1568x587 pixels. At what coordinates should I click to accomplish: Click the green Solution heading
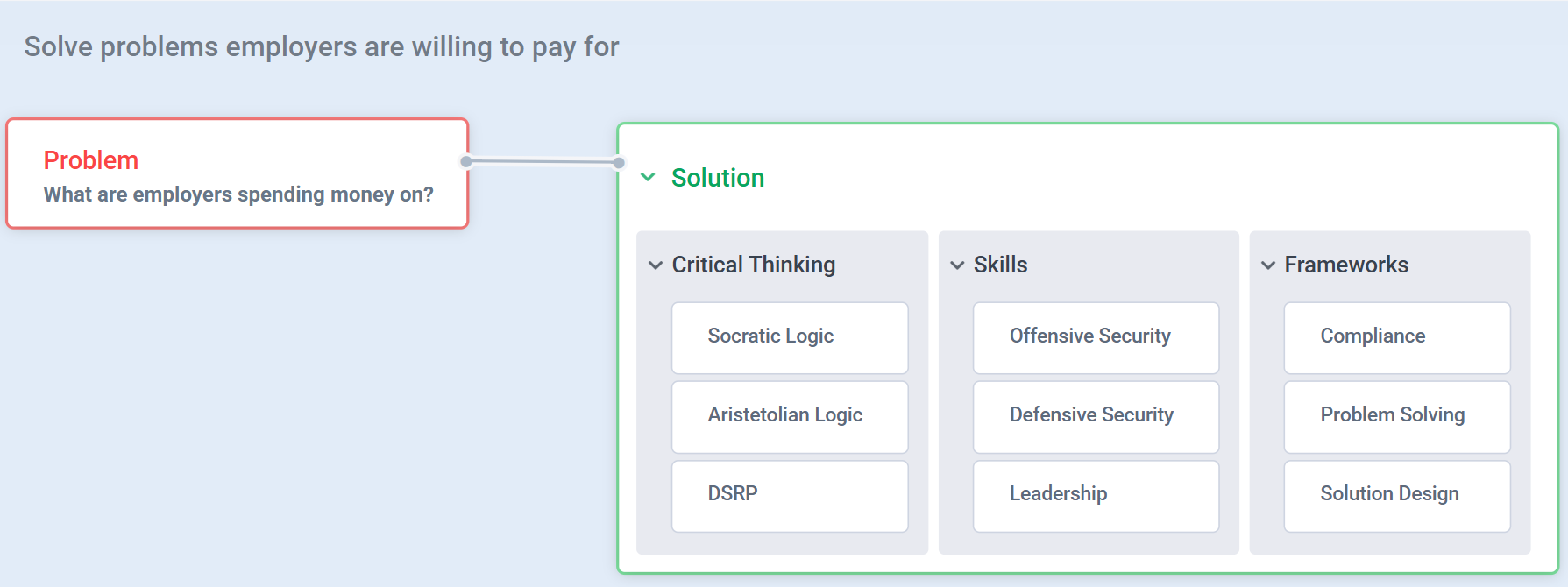tap(718, 178)
